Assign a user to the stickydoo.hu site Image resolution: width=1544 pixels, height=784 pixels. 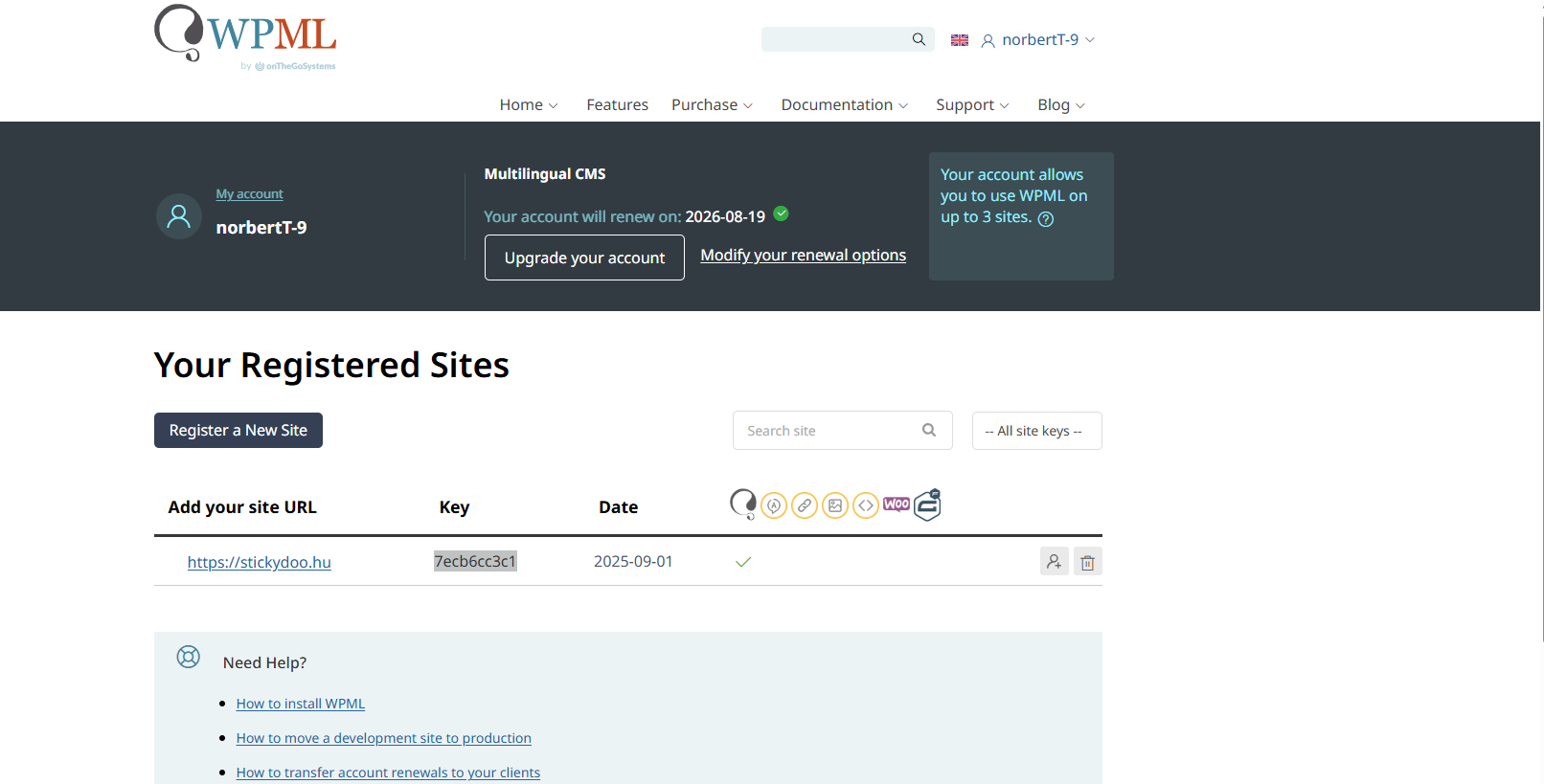click(1054, 561)
